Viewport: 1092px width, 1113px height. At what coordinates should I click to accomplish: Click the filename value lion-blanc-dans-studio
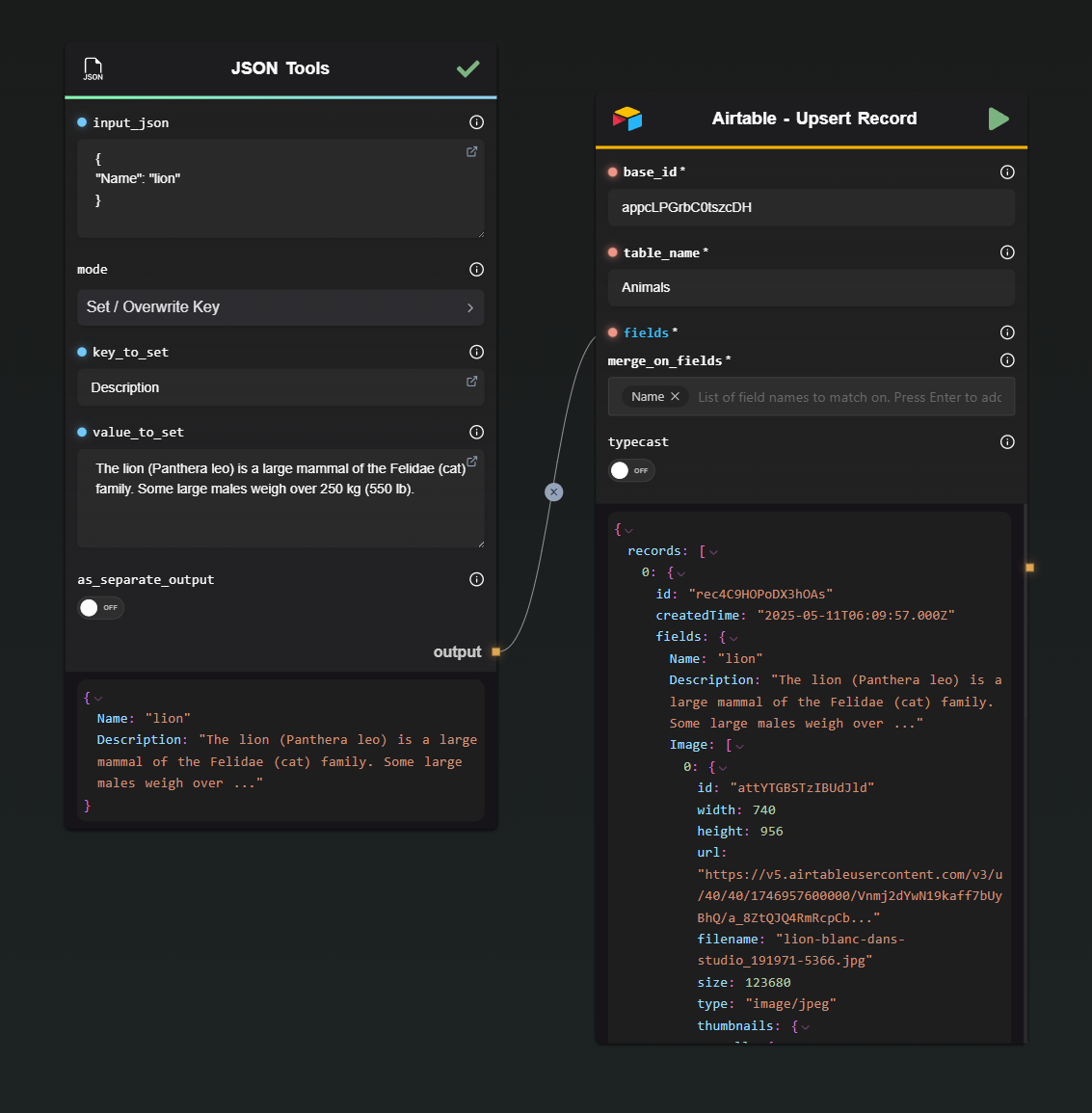coord(801,950)
